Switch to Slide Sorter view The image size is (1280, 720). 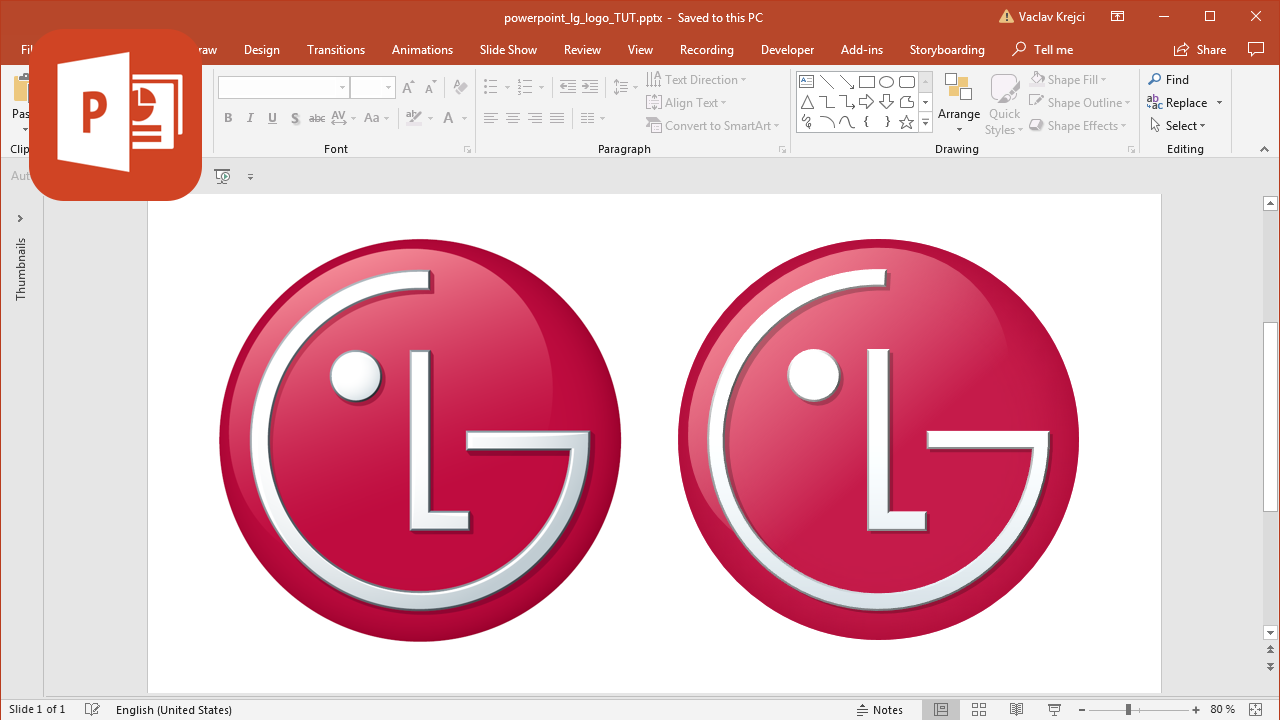coord(979,709)
